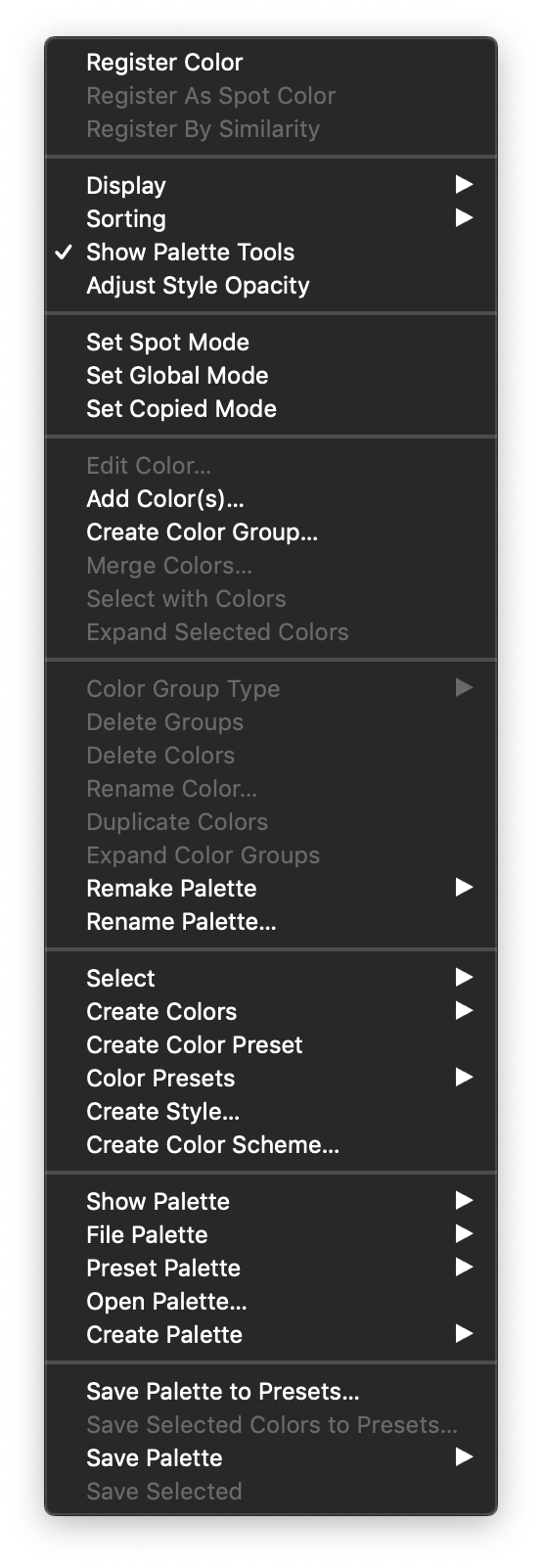Expand the Display submenu arrow
The height and width of the screenshot is (1568, 542).
coord(464,185)
